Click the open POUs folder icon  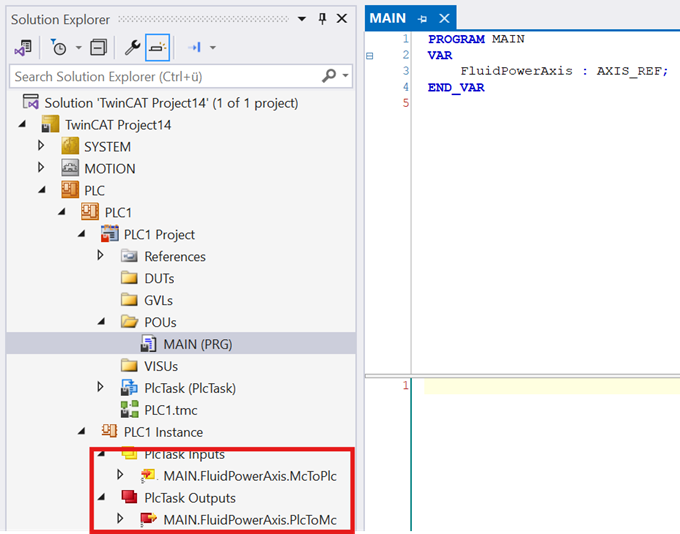click(x=129, y=322)
